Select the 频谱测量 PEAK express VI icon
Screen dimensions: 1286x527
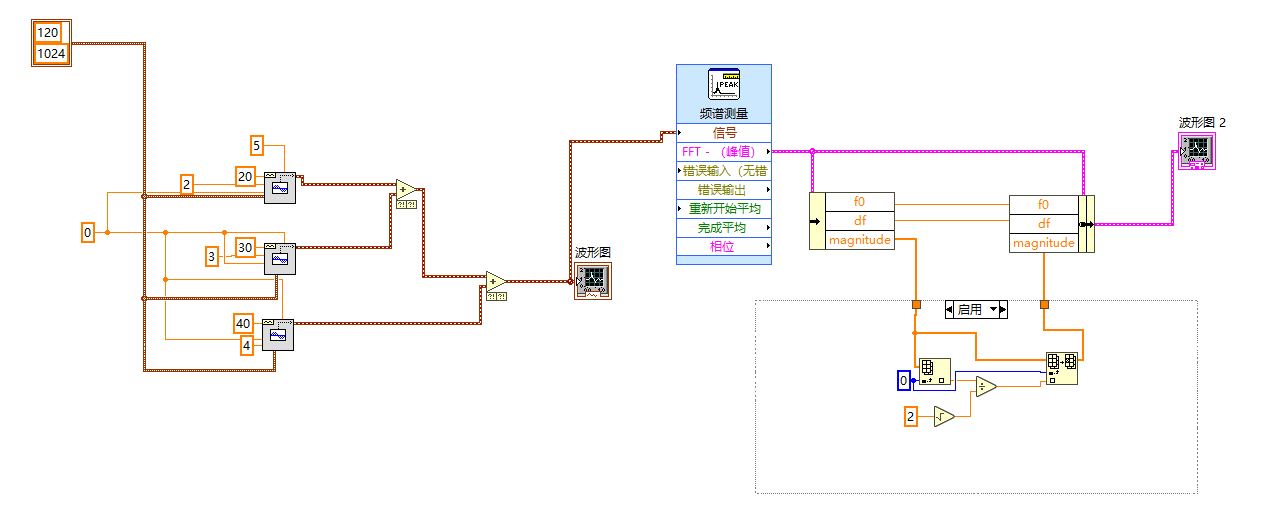(723, 84)
